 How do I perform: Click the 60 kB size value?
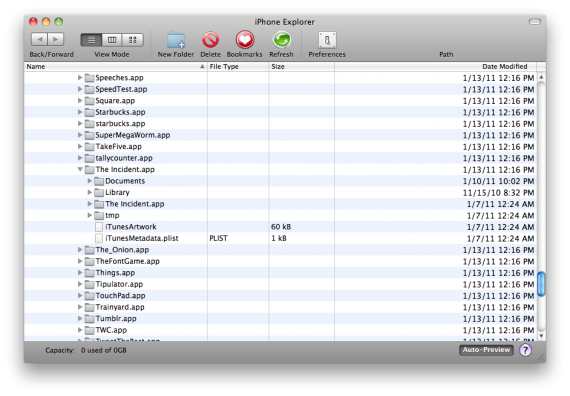(281, 227)
